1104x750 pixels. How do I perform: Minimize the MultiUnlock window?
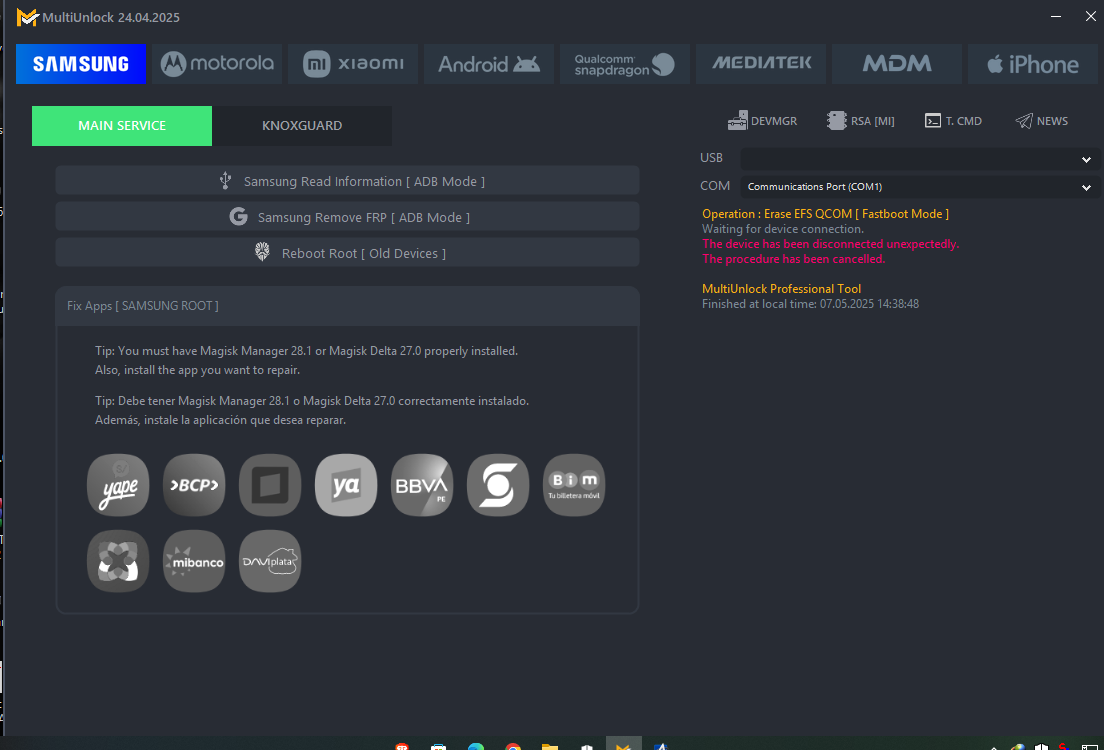click(x=1055, y=16)
